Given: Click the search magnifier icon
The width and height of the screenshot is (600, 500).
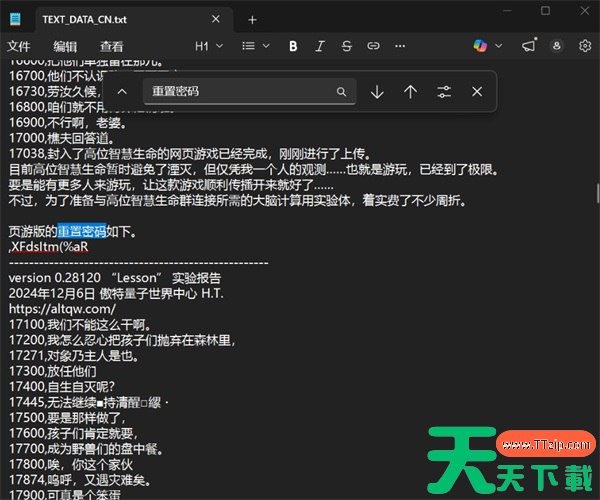Looking at the screenshot, I should [x=341, y=92].
